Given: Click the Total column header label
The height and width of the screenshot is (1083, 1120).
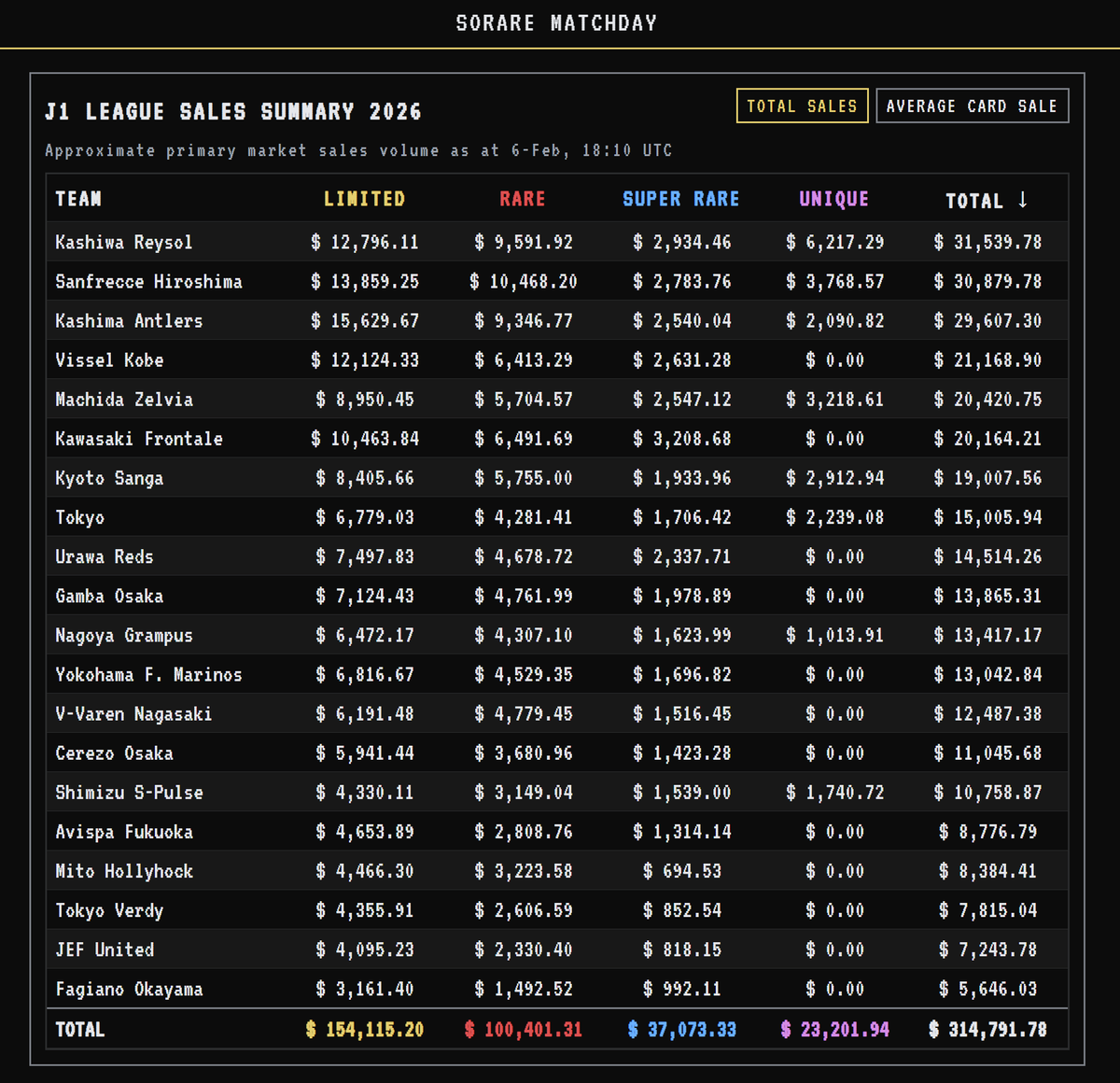Looking at the screenshot, I should pos(974,201).
